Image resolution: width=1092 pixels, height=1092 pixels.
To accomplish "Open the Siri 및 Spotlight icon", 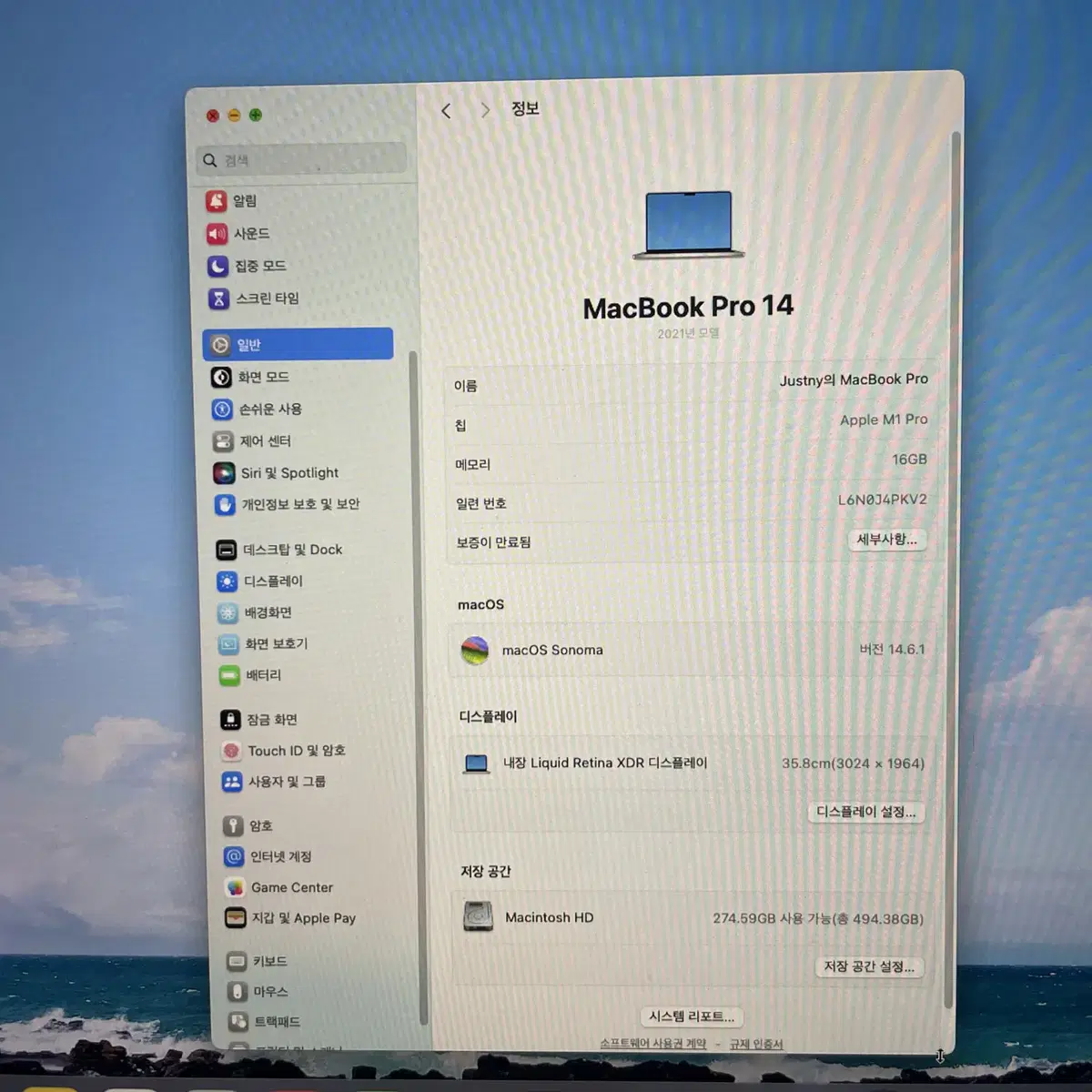I will tap(224, 473).
